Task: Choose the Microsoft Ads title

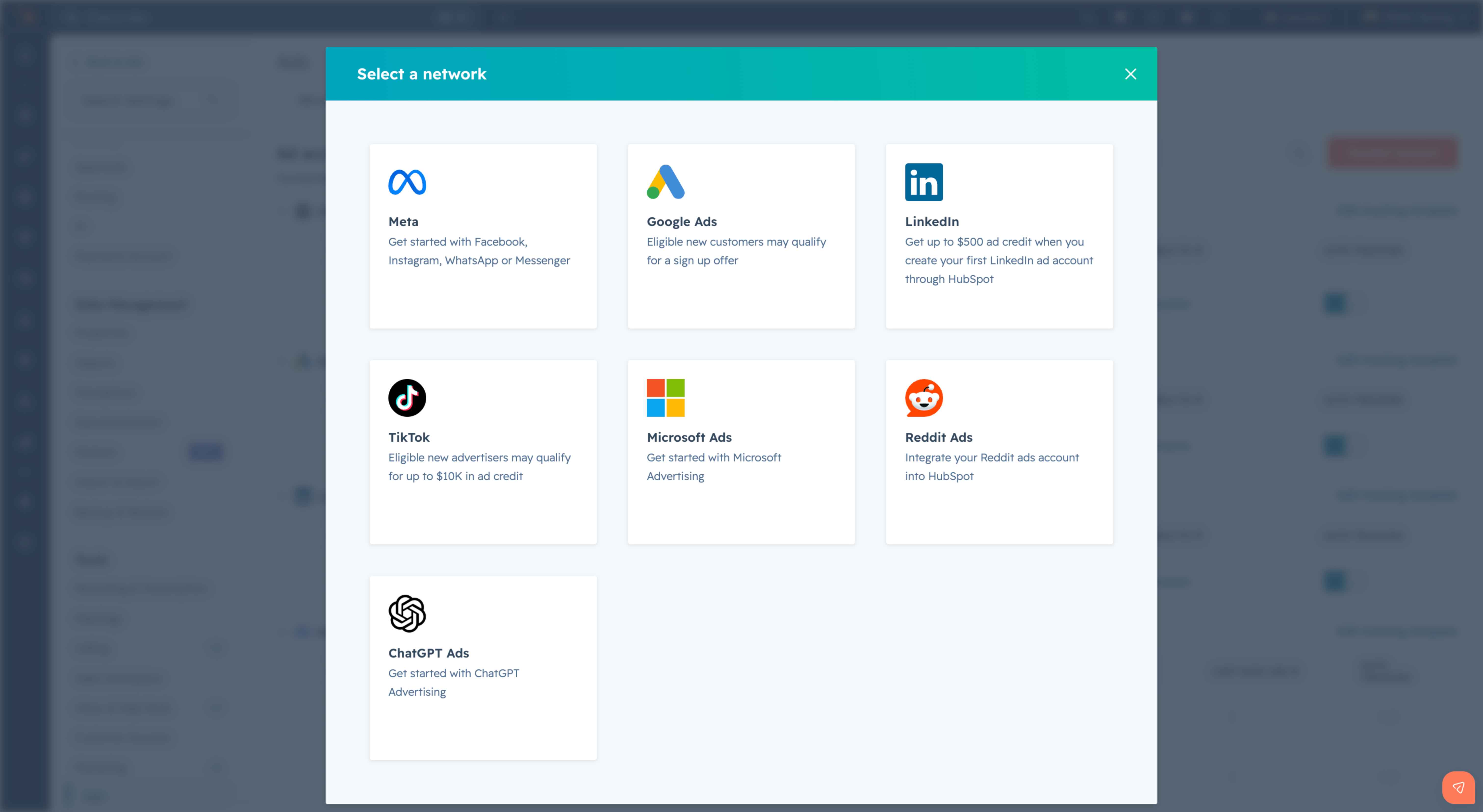Action: [689, 437]
